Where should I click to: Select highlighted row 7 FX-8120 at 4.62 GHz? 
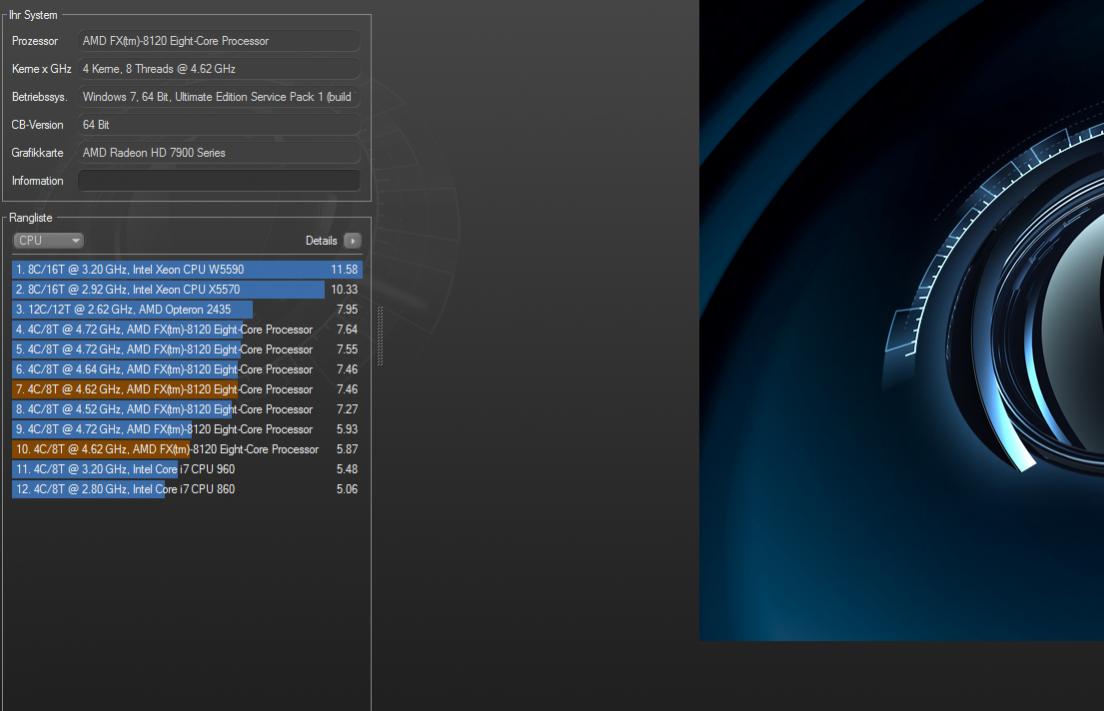point(187,389)
